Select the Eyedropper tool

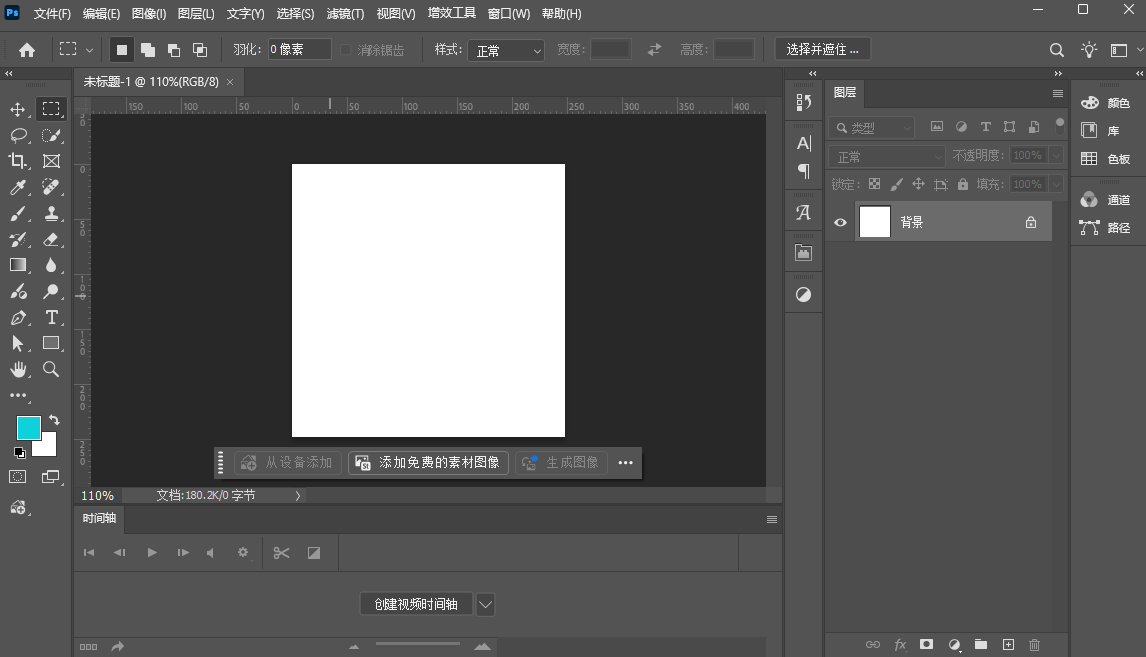pos(18,187)
